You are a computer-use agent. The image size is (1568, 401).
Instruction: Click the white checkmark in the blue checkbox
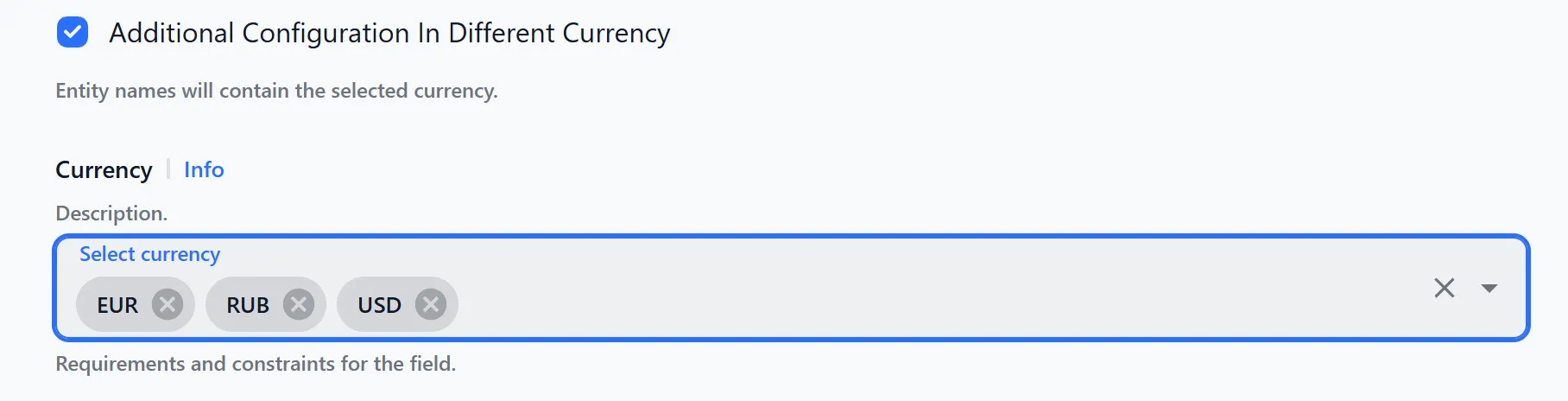pos(73,33)
